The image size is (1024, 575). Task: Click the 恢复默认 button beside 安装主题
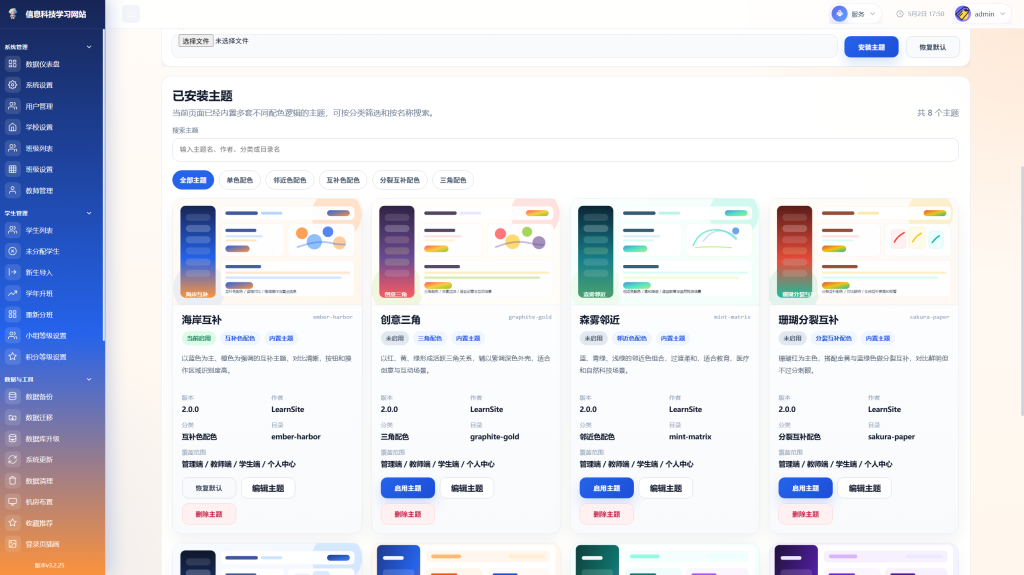point(933,47)
